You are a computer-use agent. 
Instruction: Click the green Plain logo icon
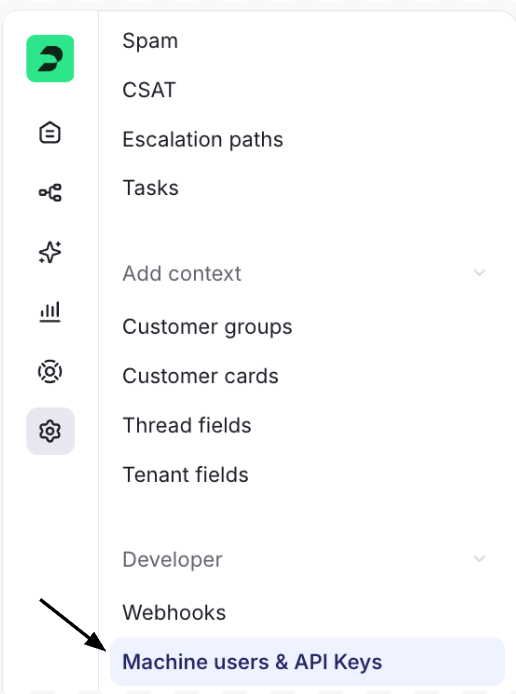coord(50,58)
